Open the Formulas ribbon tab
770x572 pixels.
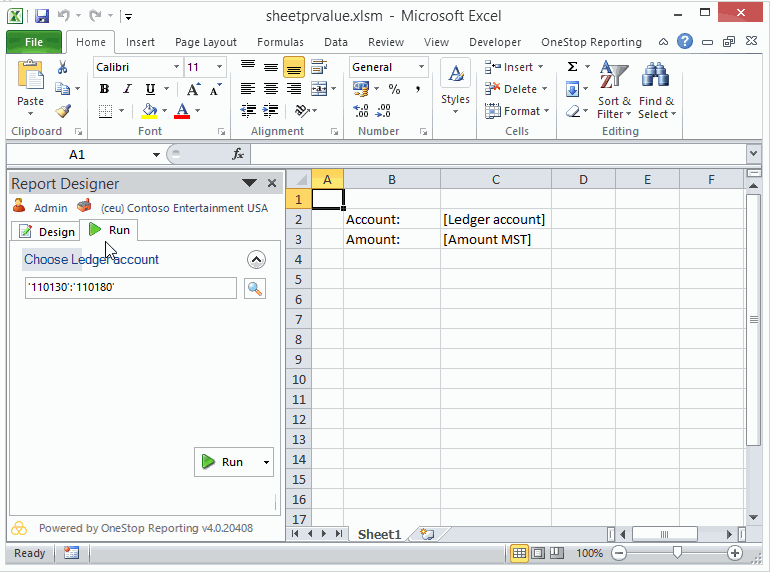280,42
